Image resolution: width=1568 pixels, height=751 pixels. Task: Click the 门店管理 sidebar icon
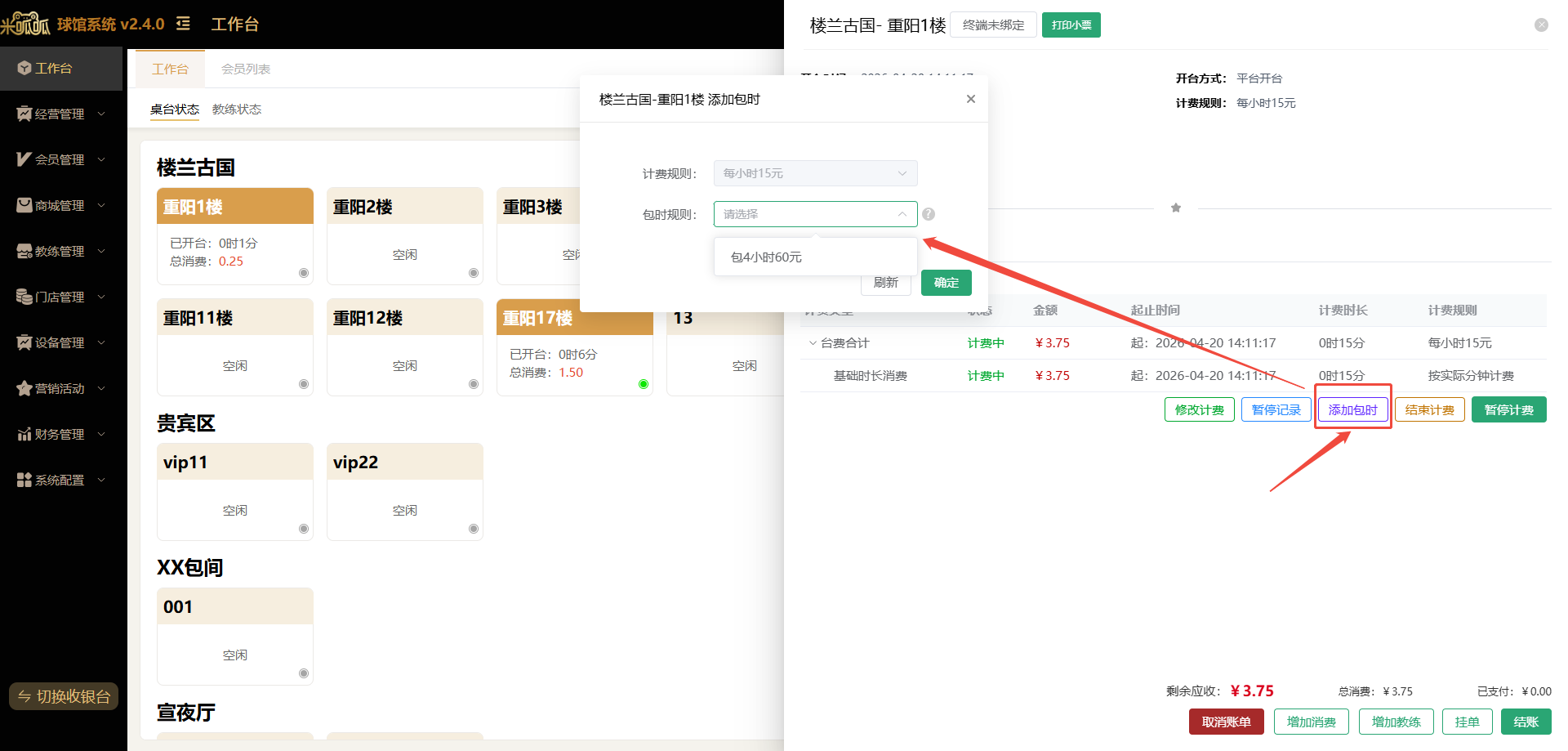[24, 297]
